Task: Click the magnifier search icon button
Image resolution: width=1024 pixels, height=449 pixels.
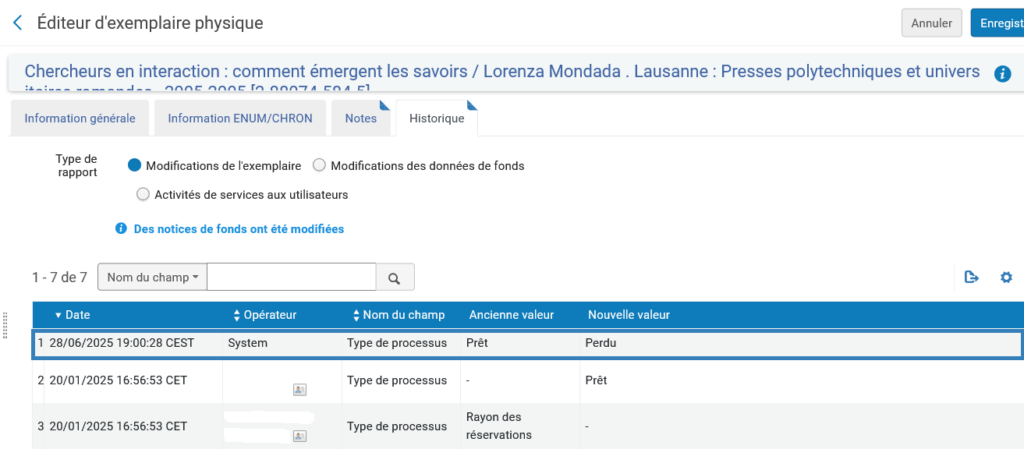Action: (394, 277)
